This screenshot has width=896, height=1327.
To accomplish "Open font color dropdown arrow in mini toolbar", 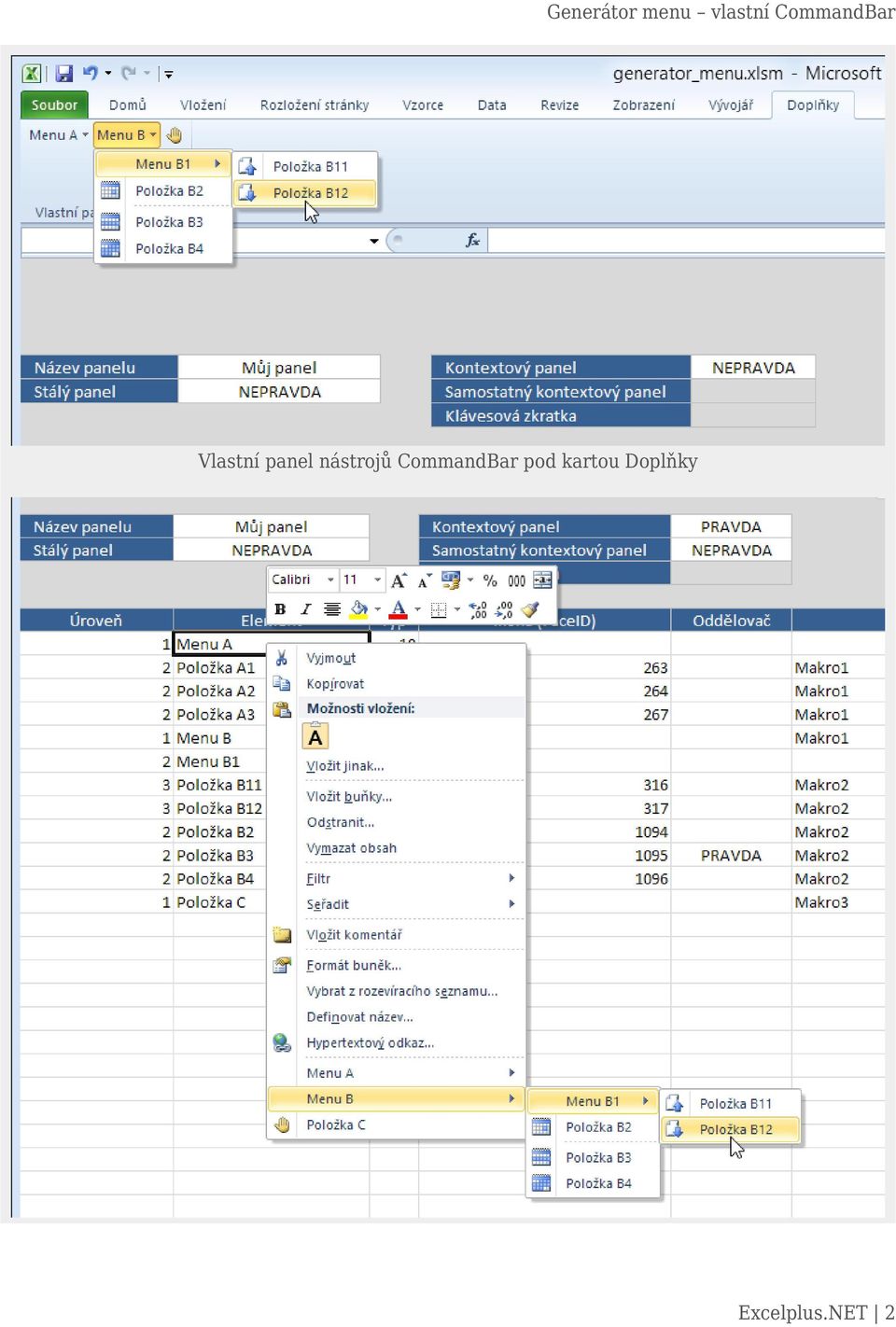I will pyautogui.click(x=417, y=609).
